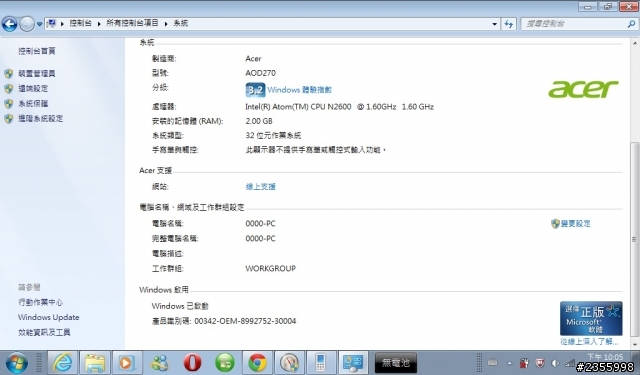Image resolution: width=640 pixels, height=375 pixels.
Task: Open 遠端設定 remote settings link
Action: pyautogui.click(x=33, y=89)
